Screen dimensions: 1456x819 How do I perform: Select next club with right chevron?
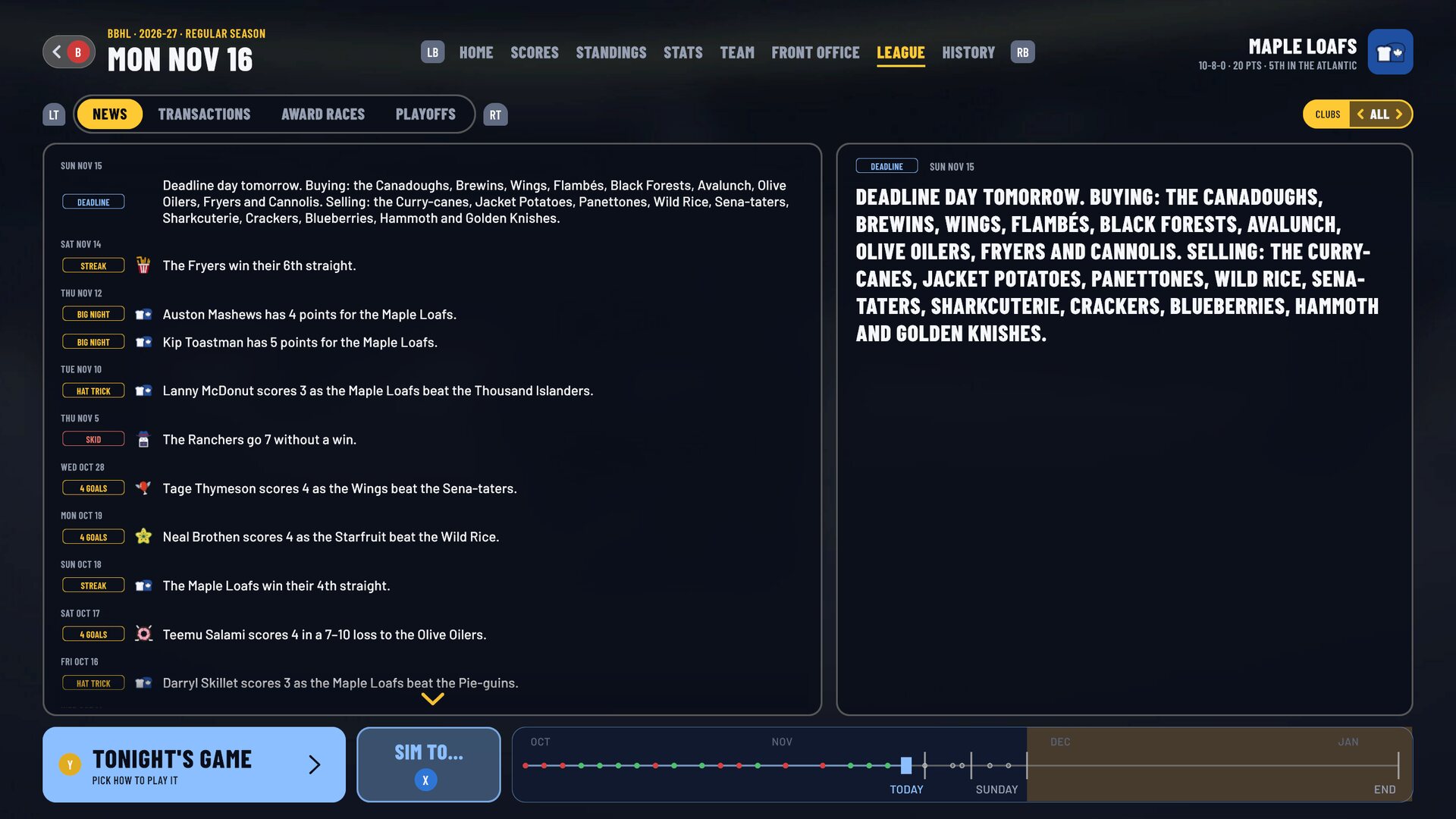coord(1399,115)
